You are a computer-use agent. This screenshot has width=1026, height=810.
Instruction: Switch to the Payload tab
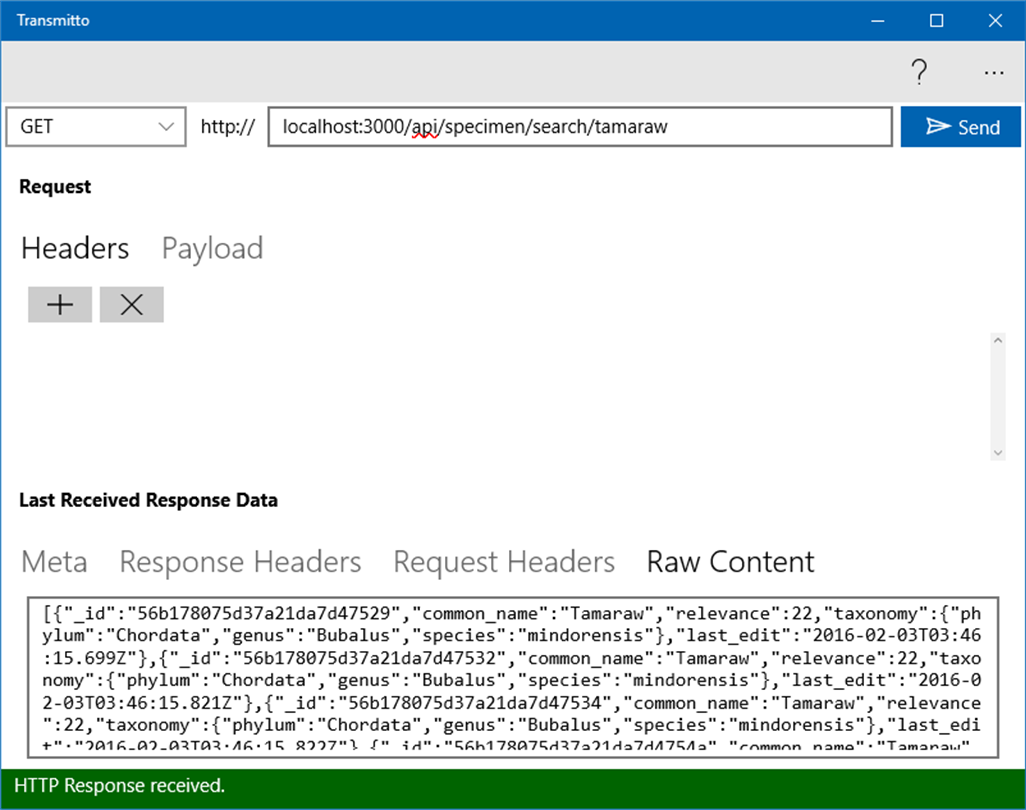(x=212, y=249)
